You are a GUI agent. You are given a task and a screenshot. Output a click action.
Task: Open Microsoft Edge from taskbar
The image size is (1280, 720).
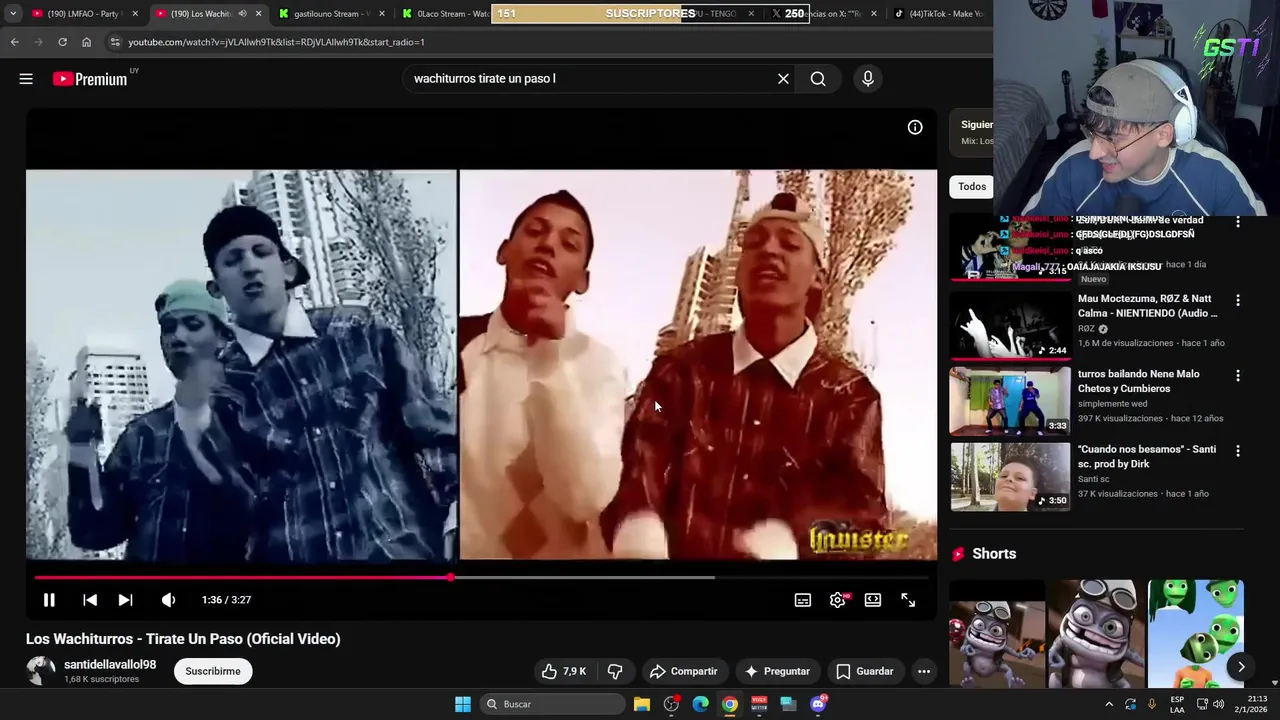click(701, 704)
